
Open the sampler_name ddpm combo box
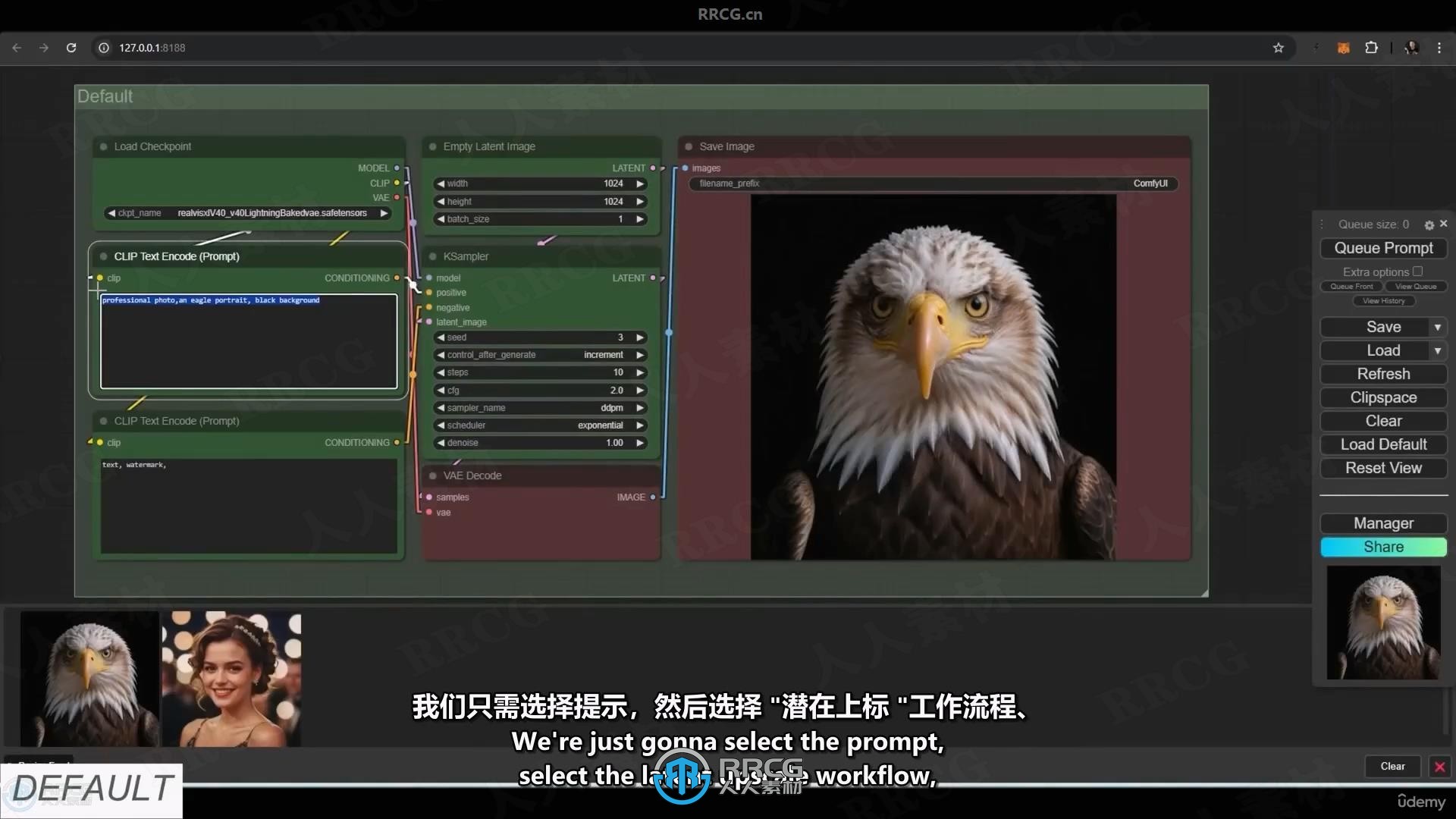click(541, 408)
